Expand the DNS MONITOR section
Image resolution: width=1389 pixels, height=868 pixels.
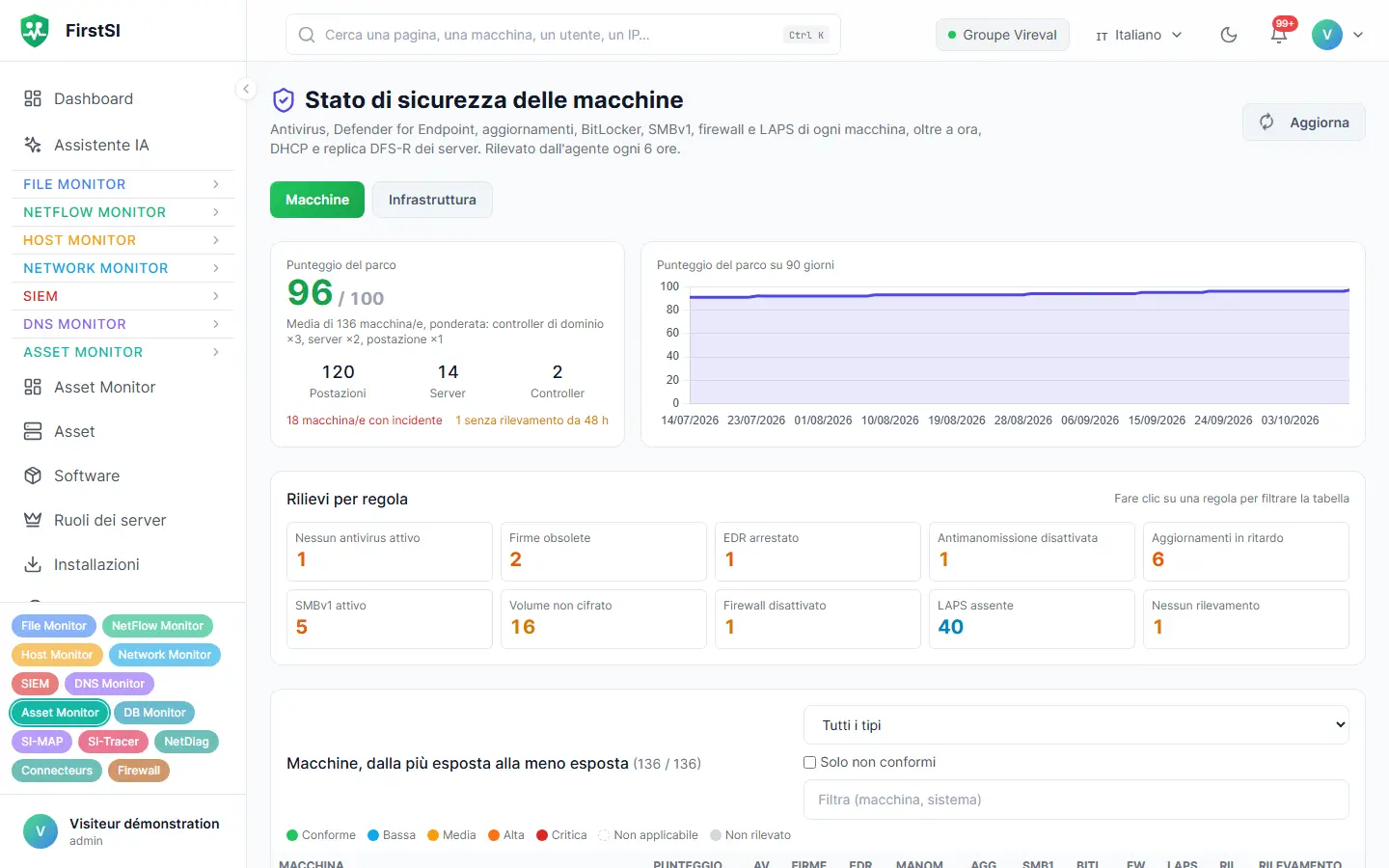[123, 324]
